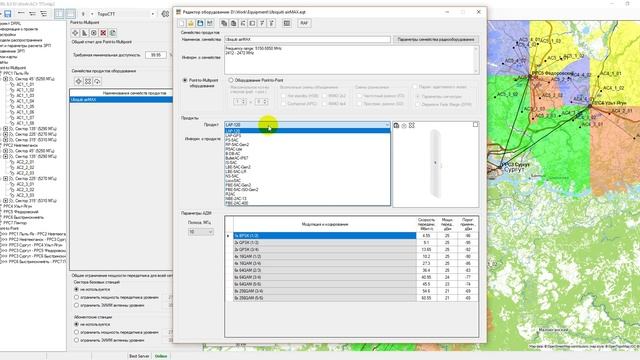Click the green export icon in Point-to-Multipoint panel
Image resolution: width=640 pixels, height=360 pixels.
click(x=112, y=33)
